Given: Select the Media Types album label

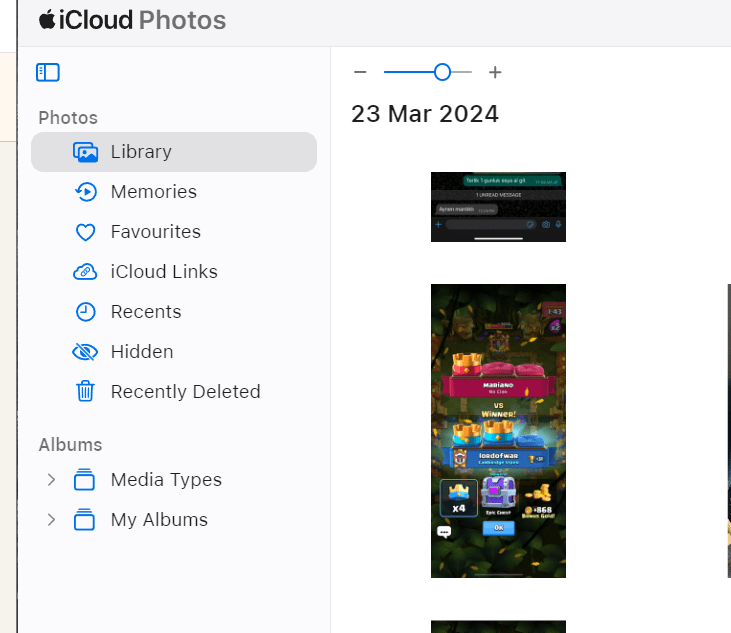Looking at the screenshot, I should (166, 480).
